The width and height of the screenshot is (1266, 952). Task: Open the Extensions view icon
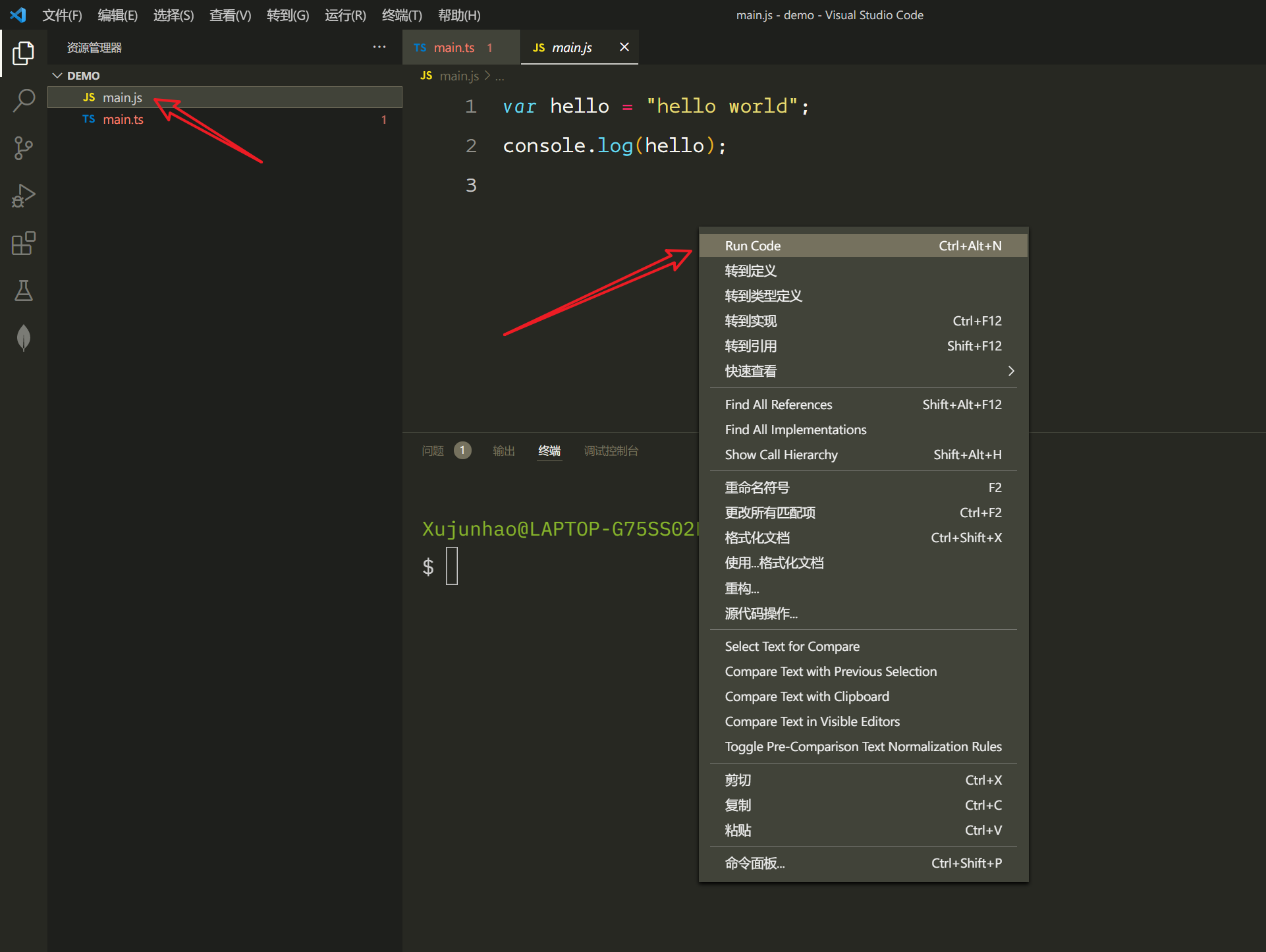click(x=24, y=243)
